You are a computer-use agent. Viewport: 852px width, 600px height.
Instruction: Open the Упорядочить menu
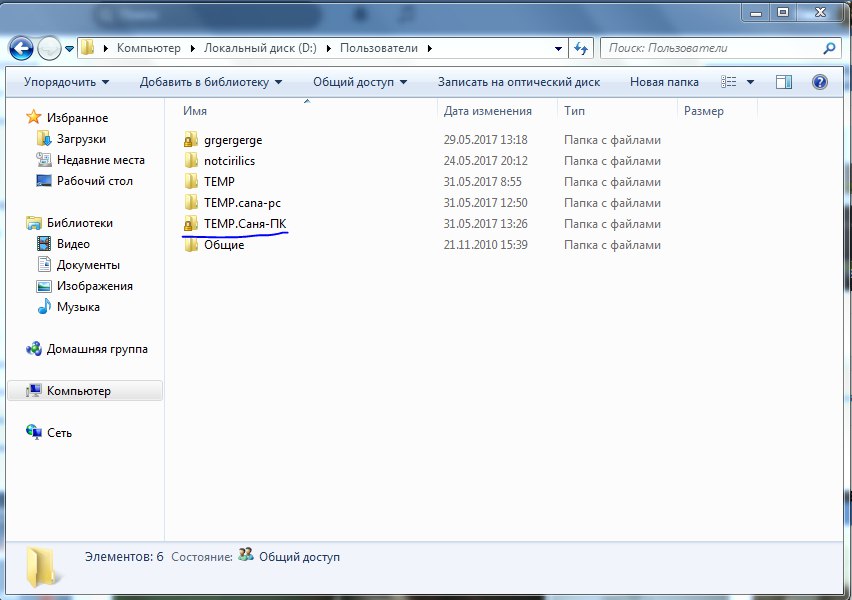coord(66,82)
